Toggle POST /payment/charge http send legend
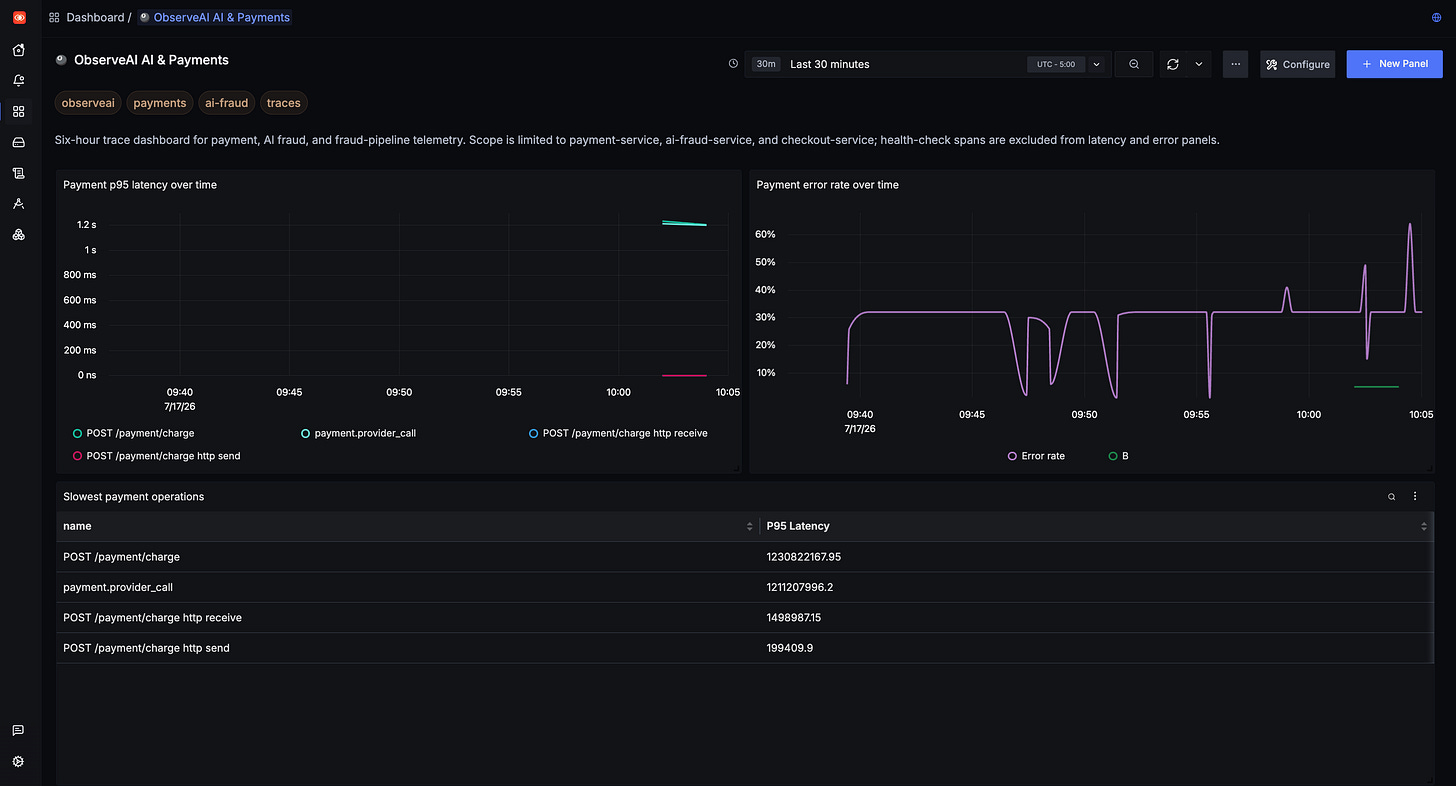The image size is (1456, 786). 157,456
